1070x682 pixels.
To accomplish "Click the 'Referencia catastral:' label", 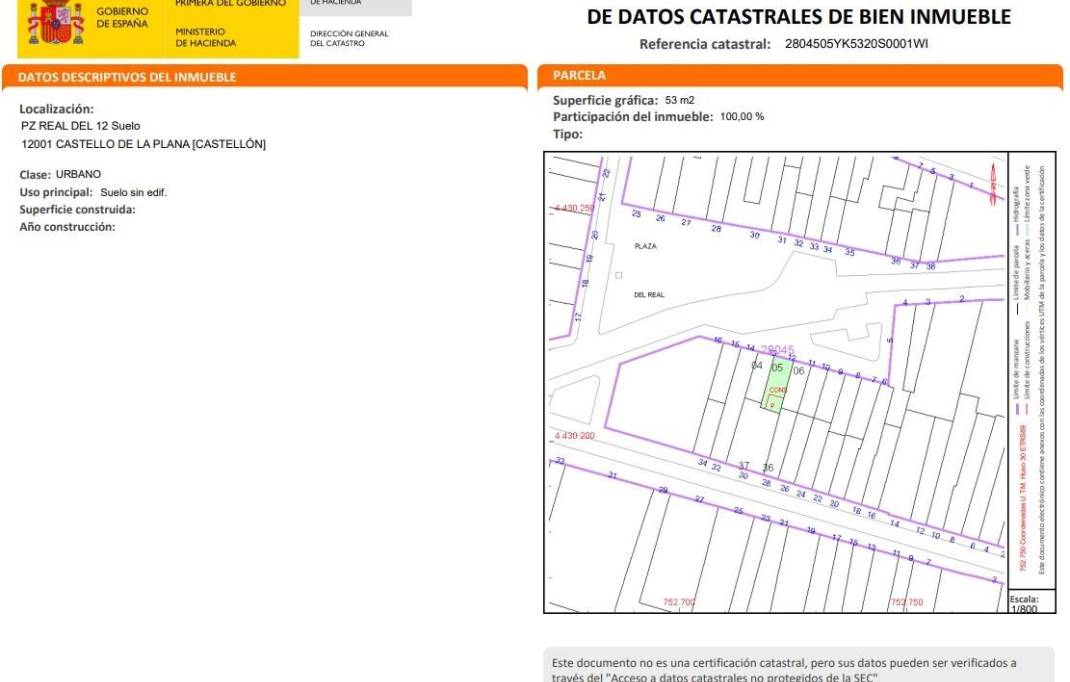I will click(705, 44).
